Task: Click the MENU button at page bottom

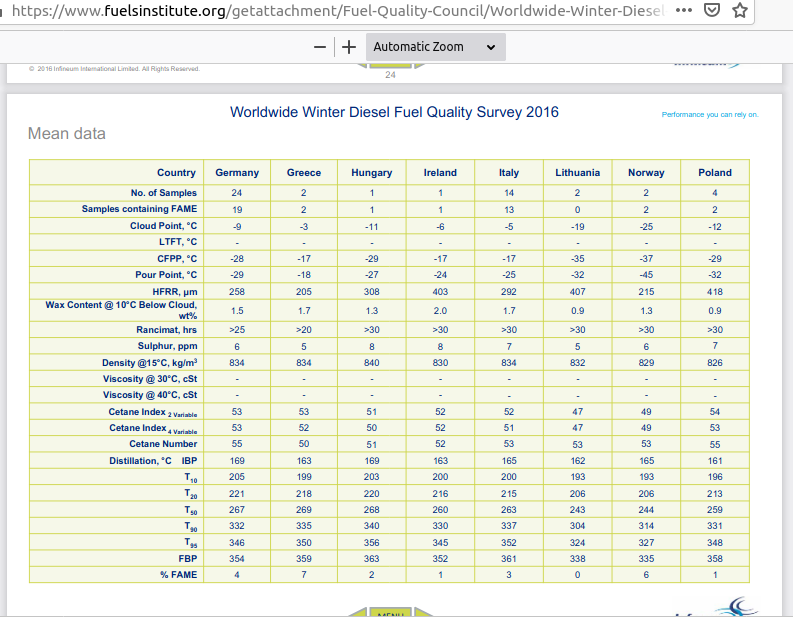Action: 390,611
